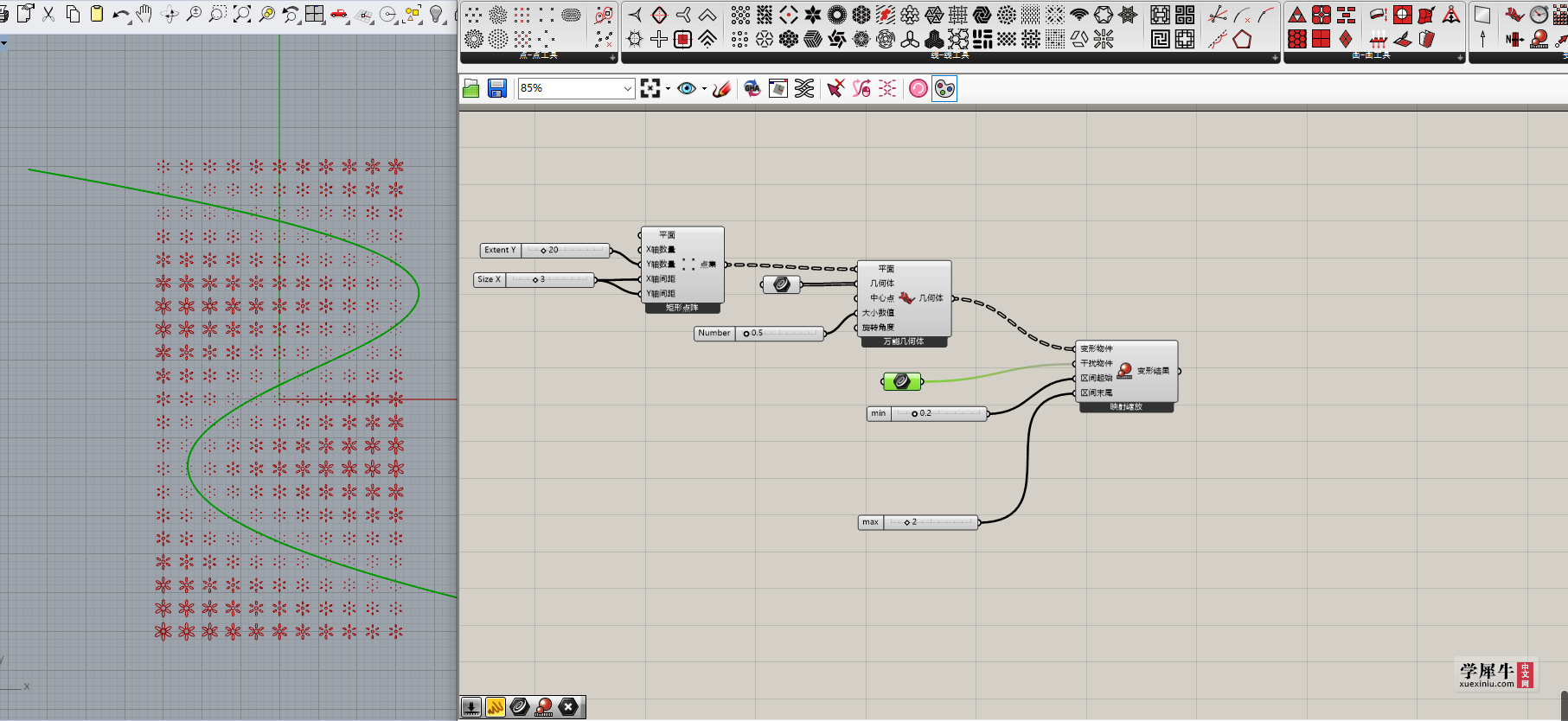The height and width of the screenshot is (721, 1568).
Task: Click the Zoom selected icon
Action: coord(266,14)
